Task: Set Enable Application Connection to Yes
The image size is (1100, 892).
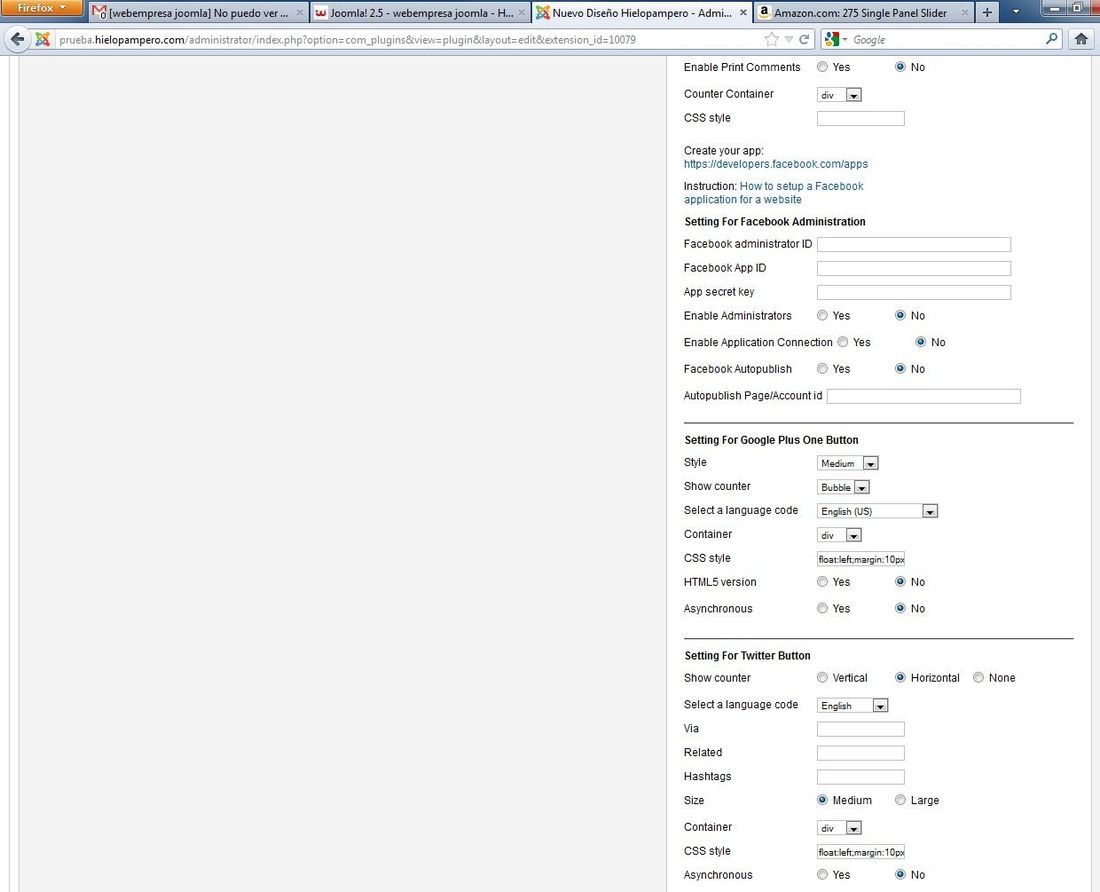Action: click(x=843, y=342)
